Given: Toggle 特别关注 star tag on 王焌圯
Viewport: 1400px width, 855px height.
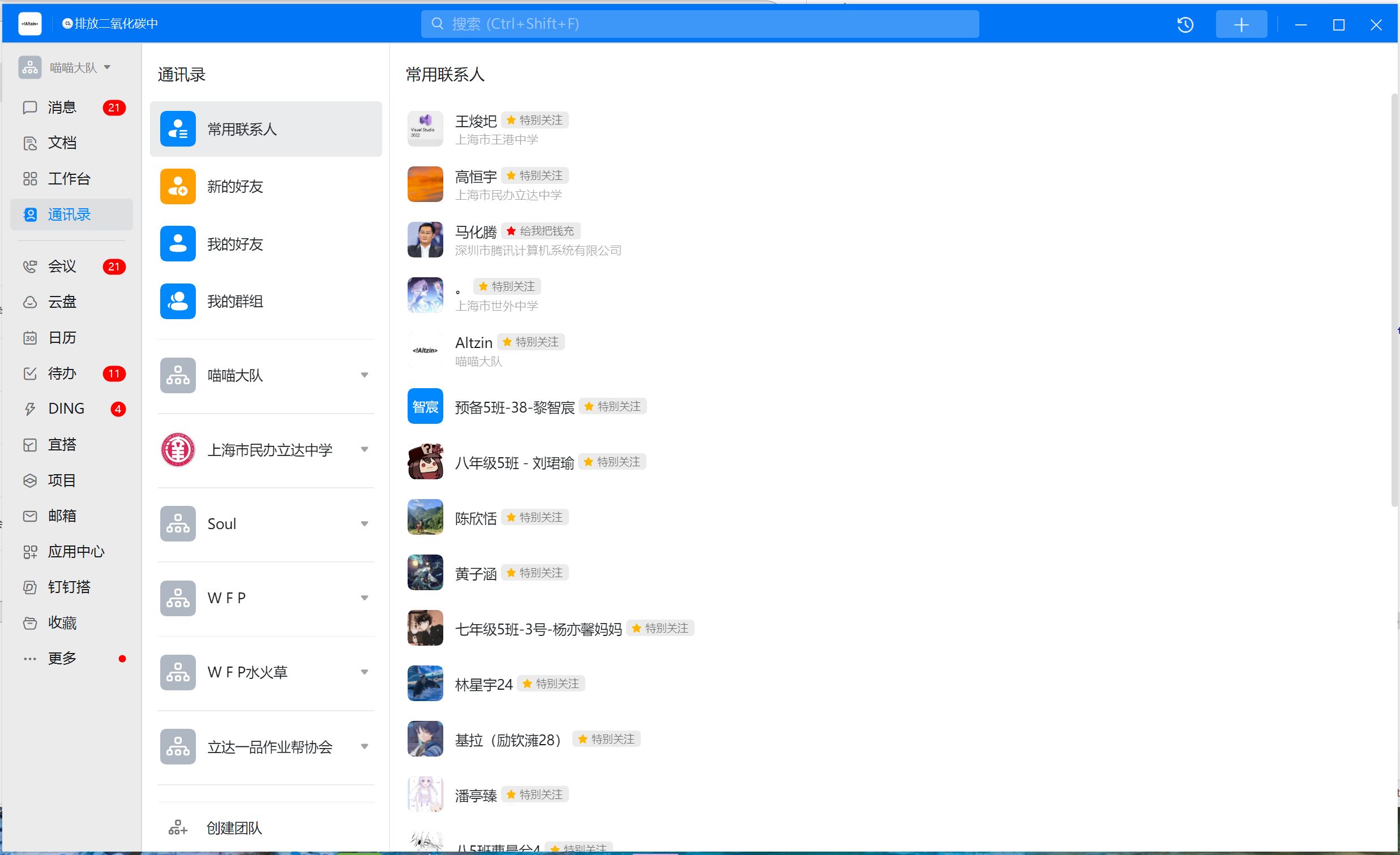Looking at the screenshot, I should pos(534,121).
